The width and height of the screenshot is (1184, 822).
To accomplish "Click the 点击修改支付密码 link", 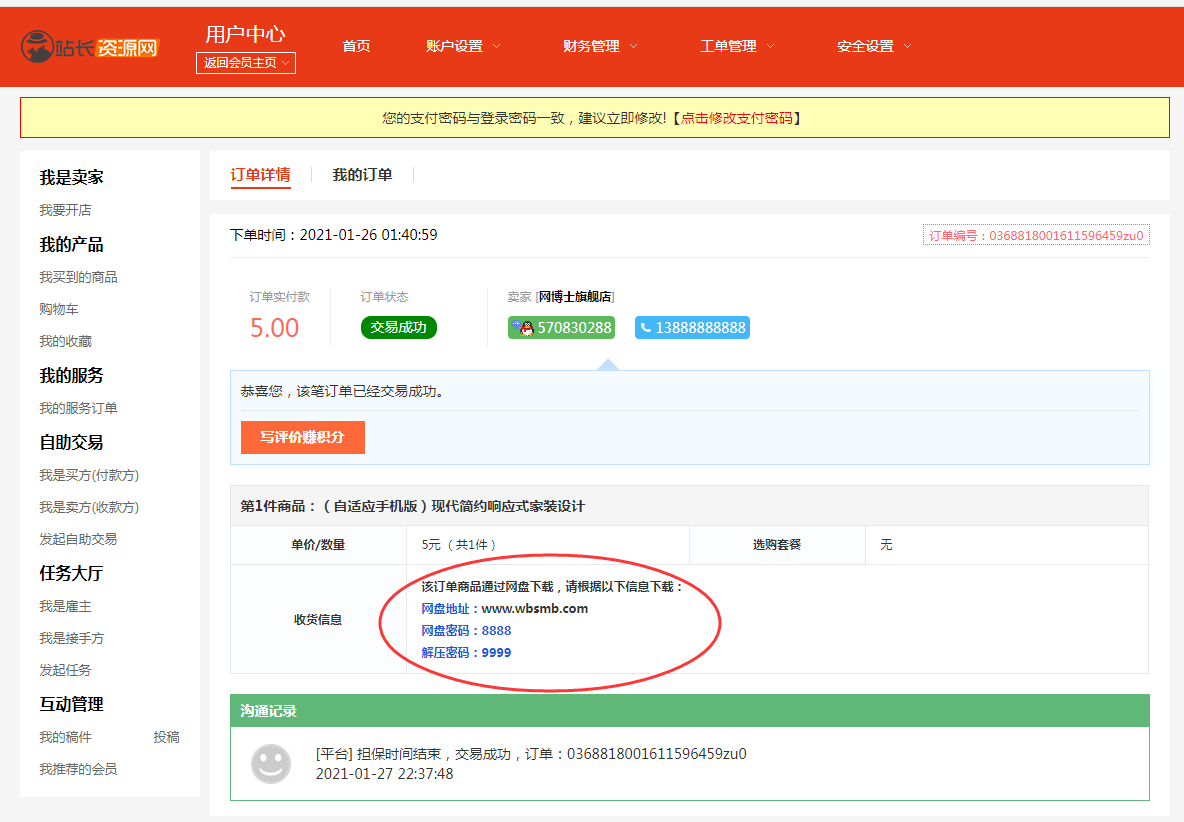I will [x=736, y=118].
